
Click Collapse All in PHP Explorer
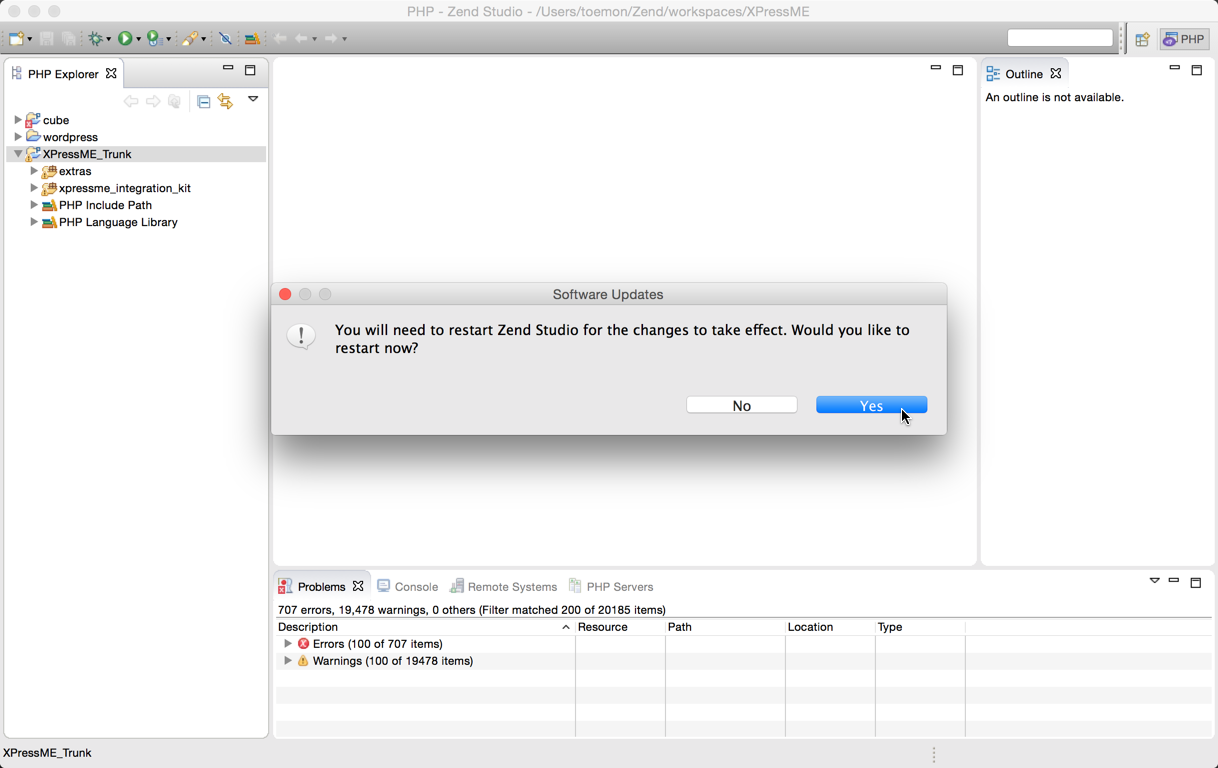click(x=203, y=101)
